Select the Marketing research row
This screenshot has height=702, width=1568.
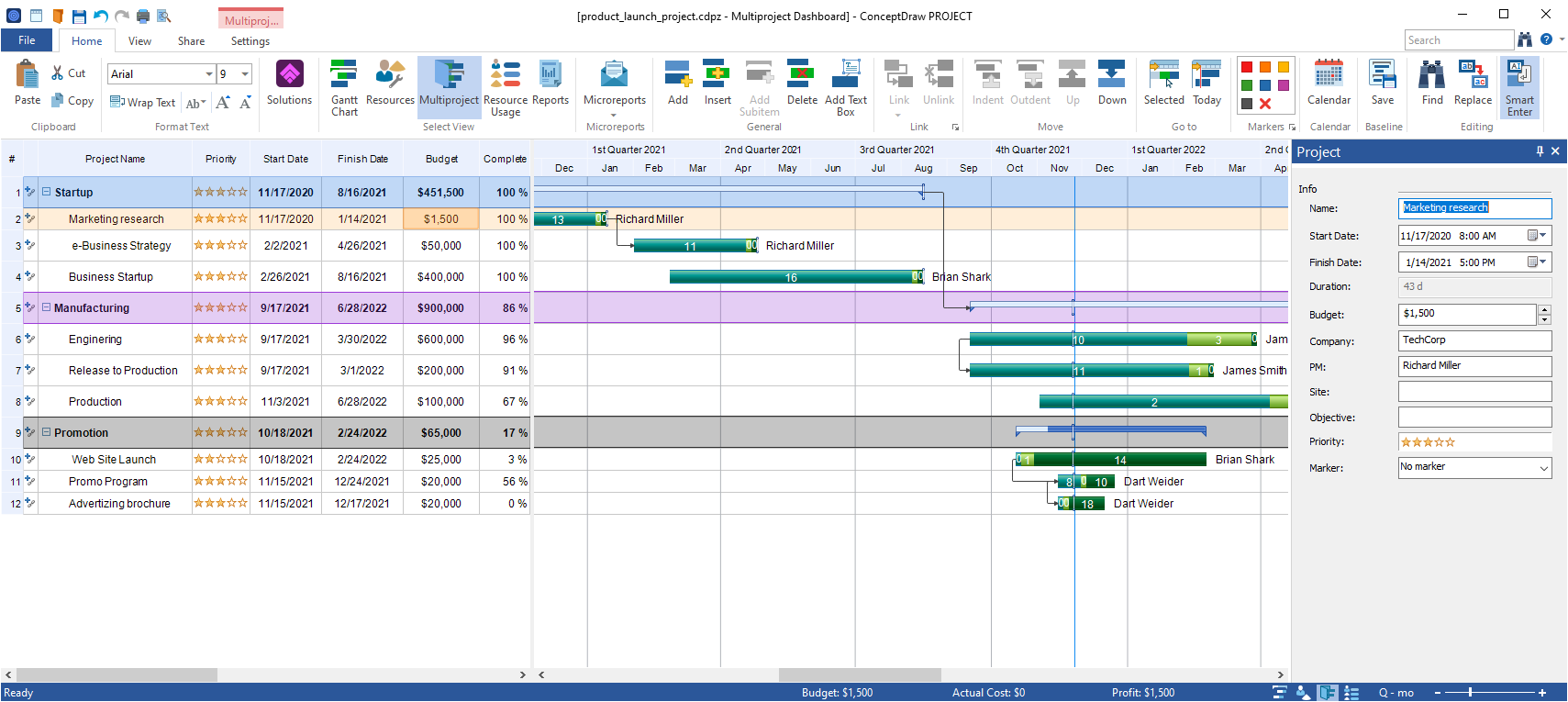coord(266,219)
